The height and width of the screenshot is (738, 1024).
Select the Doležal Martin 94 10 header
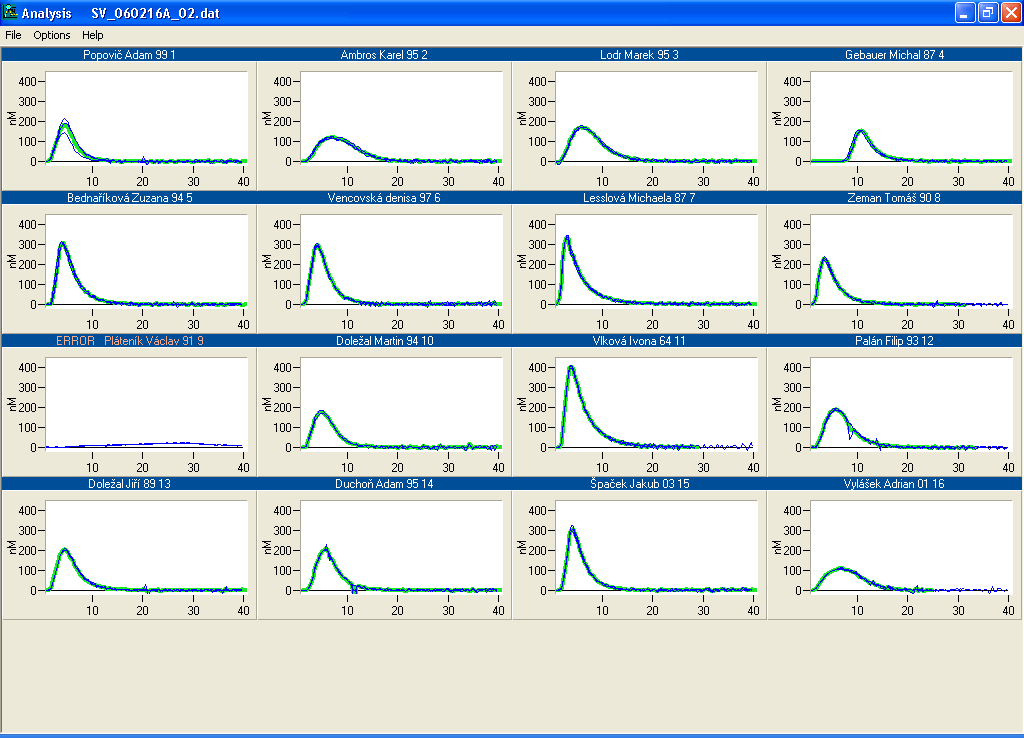[x=384, y=341]
